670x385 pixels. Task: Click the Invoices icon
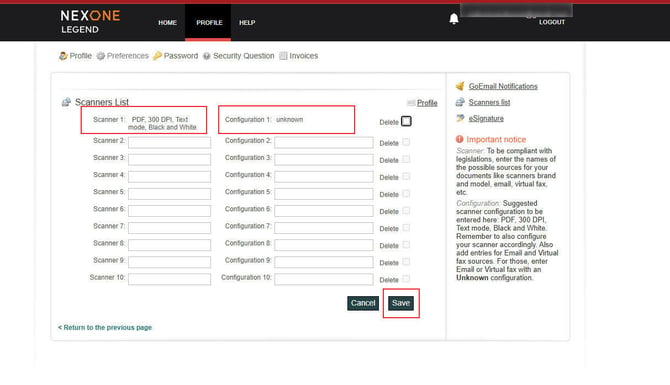(283, 56)
